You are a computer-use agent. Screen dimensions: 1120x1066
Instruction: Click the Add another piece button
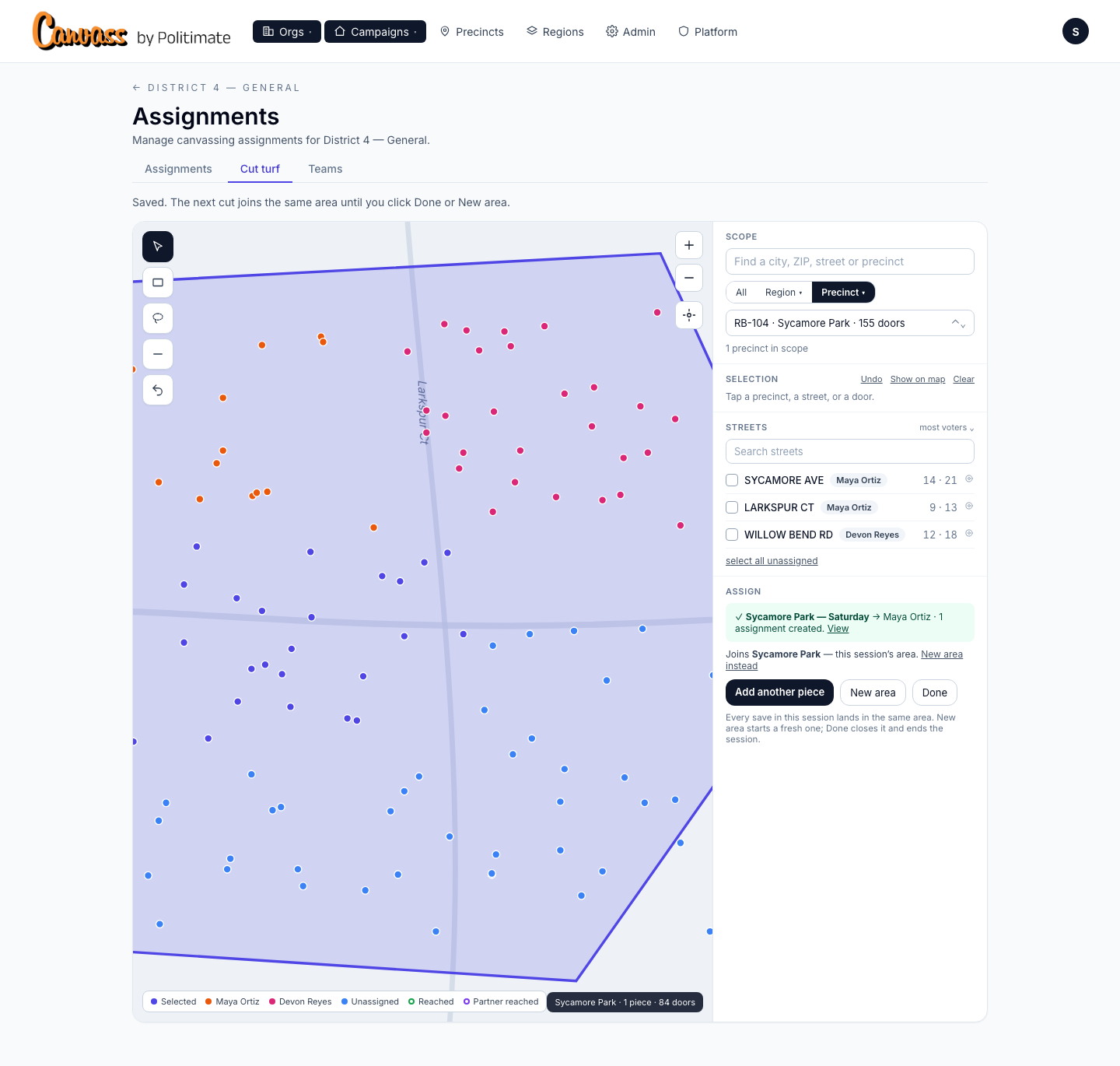(779, 693)
